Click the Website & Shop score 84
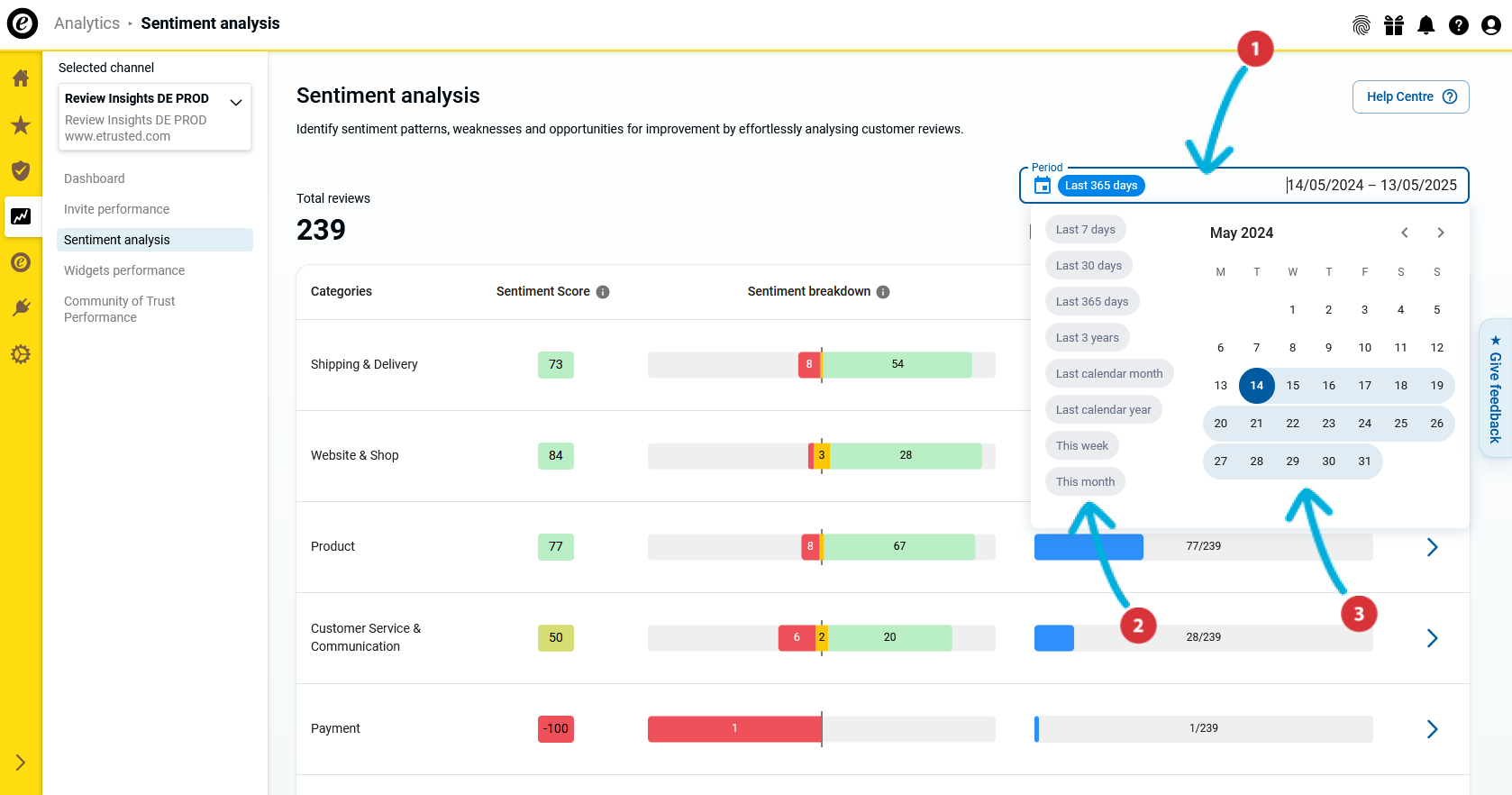The image size is (1512, 795). point(556,456)
